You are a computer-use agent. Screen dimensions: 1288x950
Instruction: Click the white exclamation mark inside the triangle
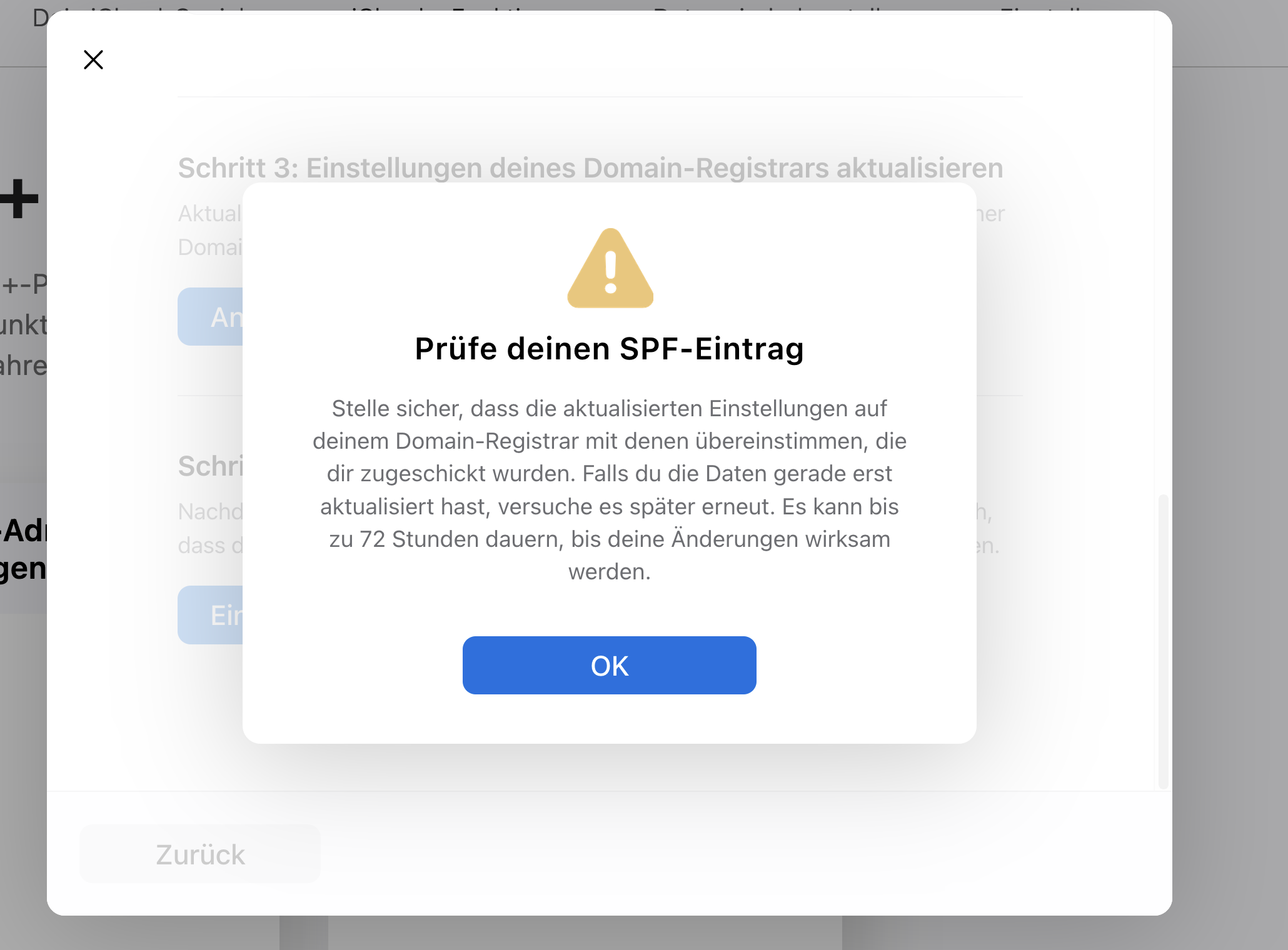click(x=611, y=272)
